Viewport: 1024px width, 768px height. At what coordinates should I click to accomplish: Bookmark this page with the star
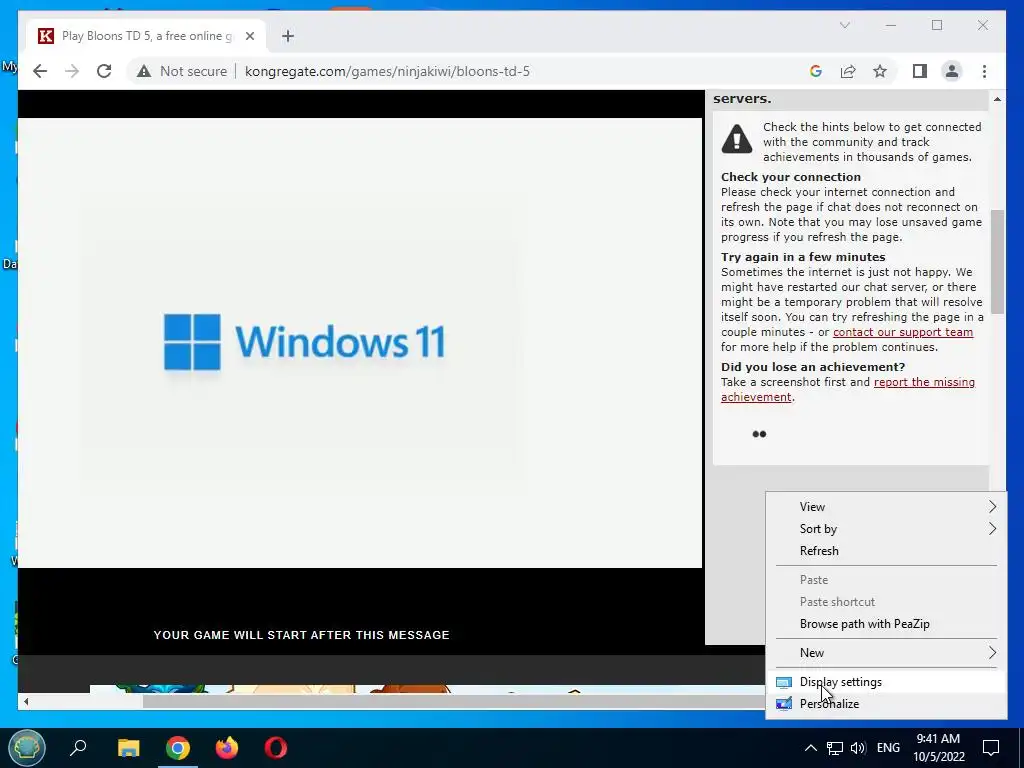tap(880, 71)
